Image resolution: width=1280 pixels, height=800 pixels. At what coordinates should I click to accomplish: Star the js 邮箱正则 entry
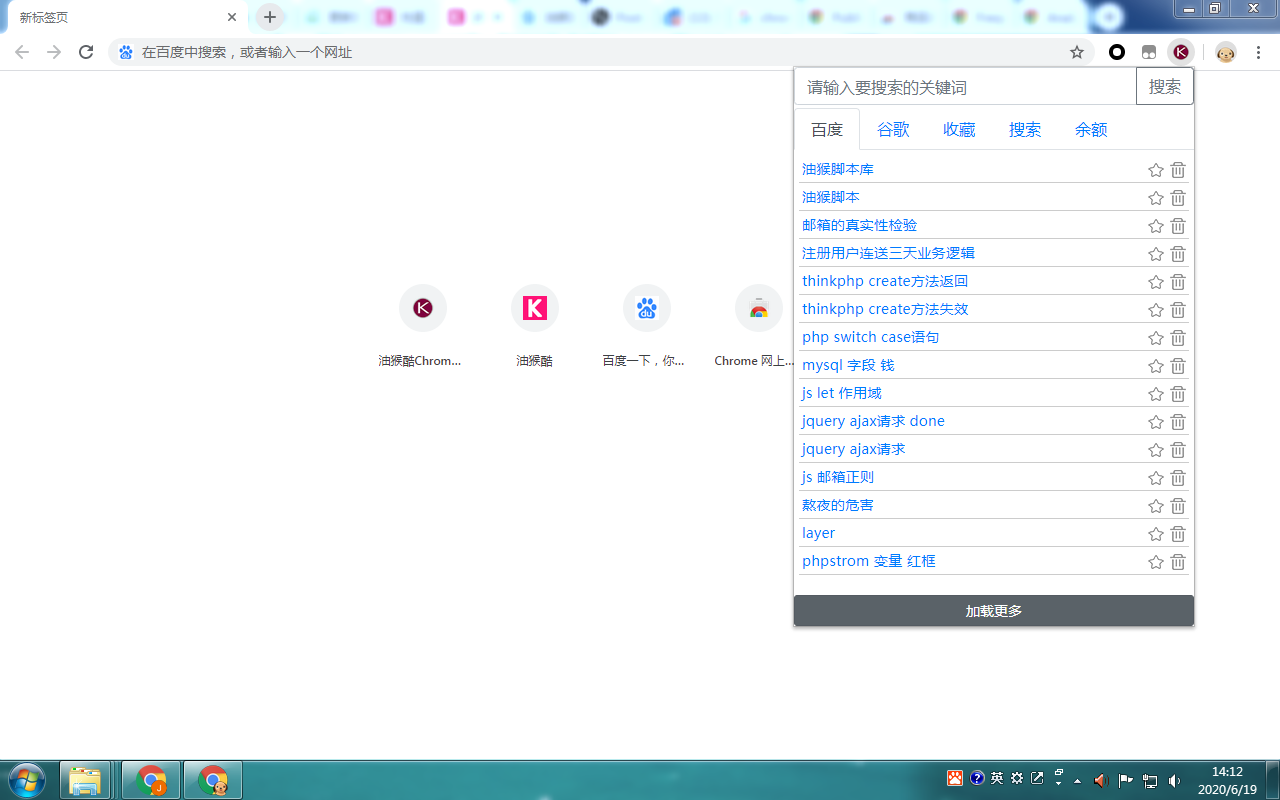click(1156, 478)
